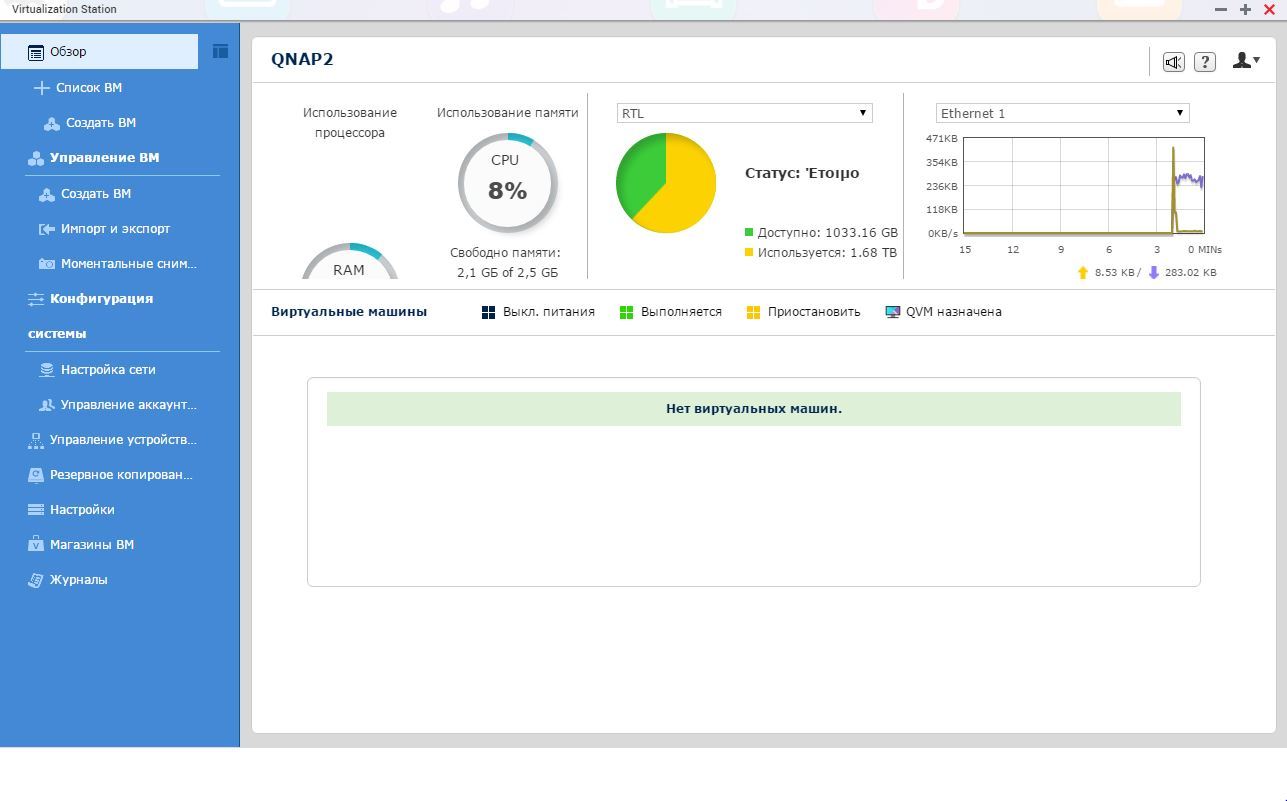Click the yellow Используется legend swatch
Image resolution: width=1287 pixels, height=801 pixels.
[x=749, y=253]
